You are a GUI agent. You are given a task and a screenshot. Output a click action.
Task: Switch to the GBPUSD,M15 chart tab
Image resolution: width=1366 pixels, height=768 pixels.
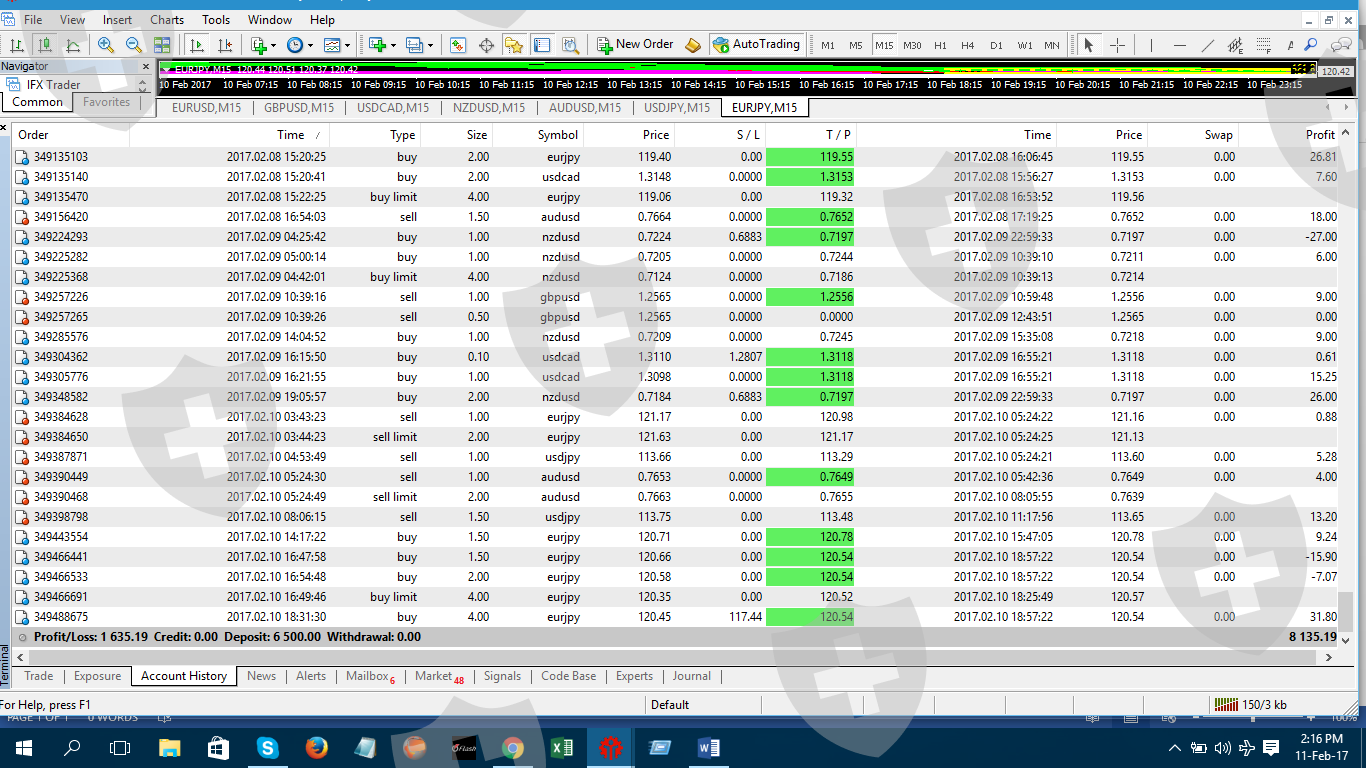(x=299, y=108)
